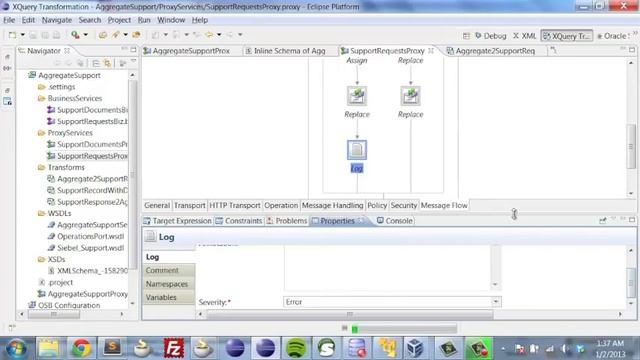
Task: Select the Variables properties section
Action: (x=169, y=297)
